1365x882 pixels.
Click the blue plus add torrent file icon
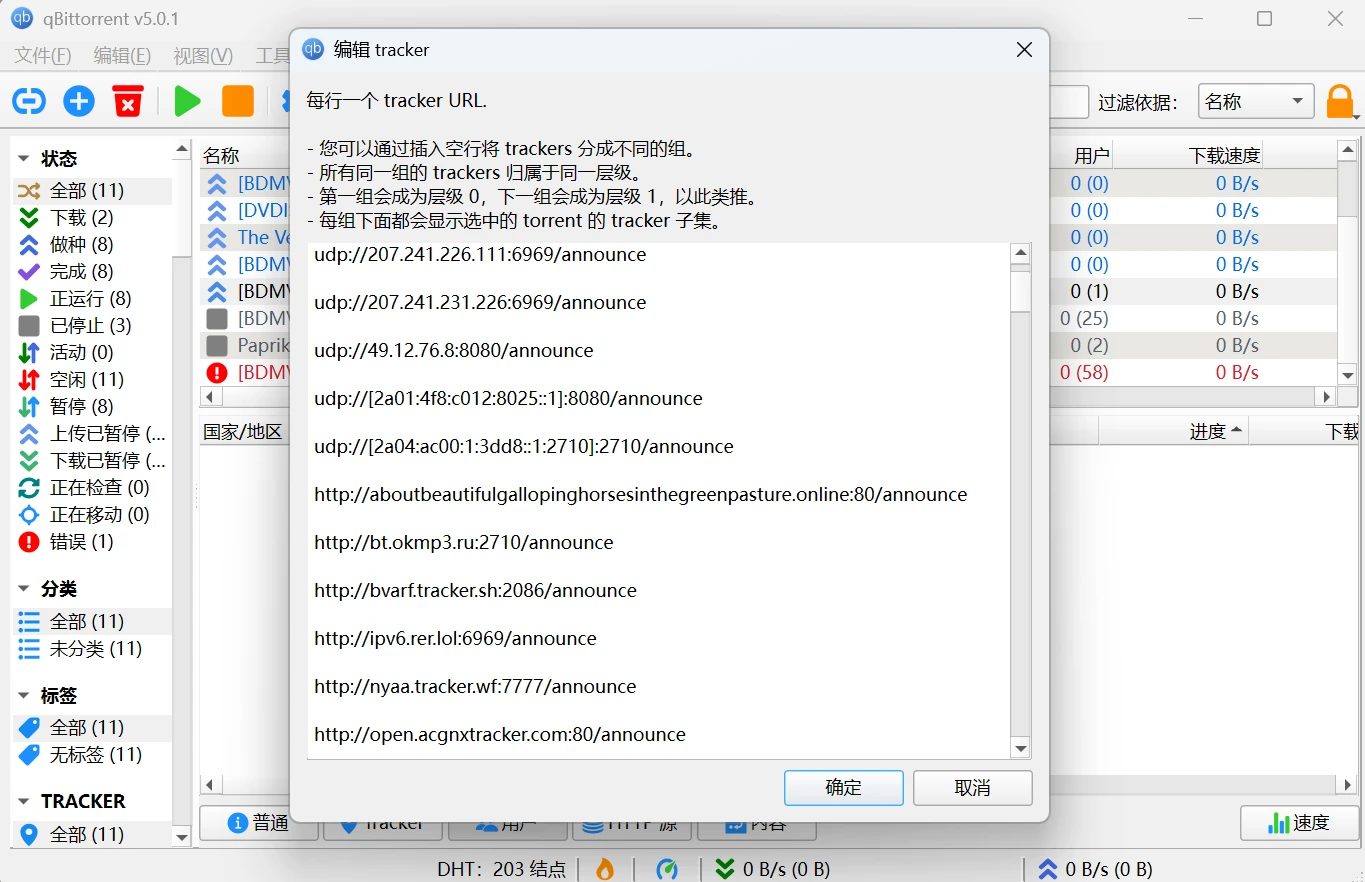[79, 101]
